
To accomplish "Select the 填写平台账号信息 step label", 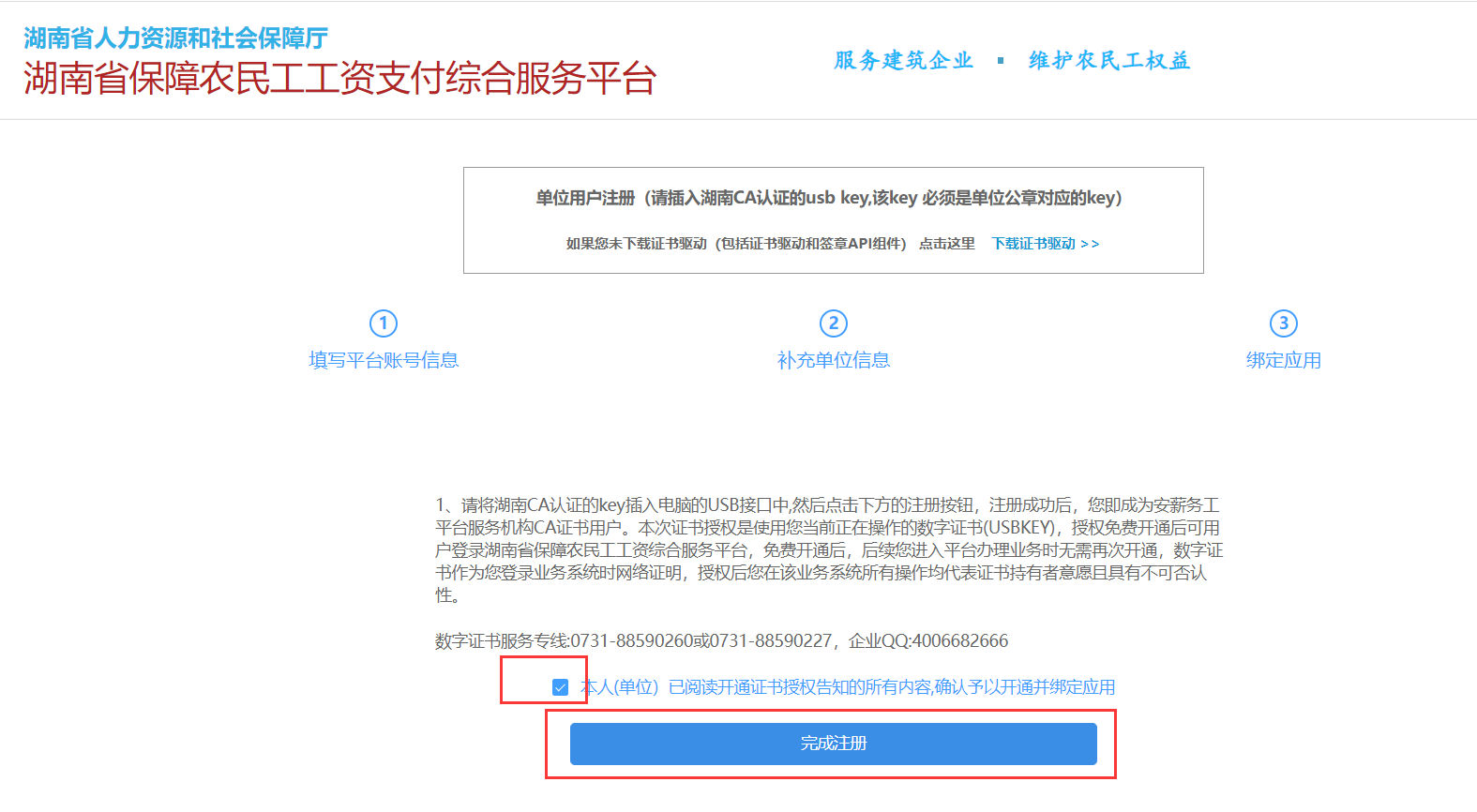I will tap(384, 360).
